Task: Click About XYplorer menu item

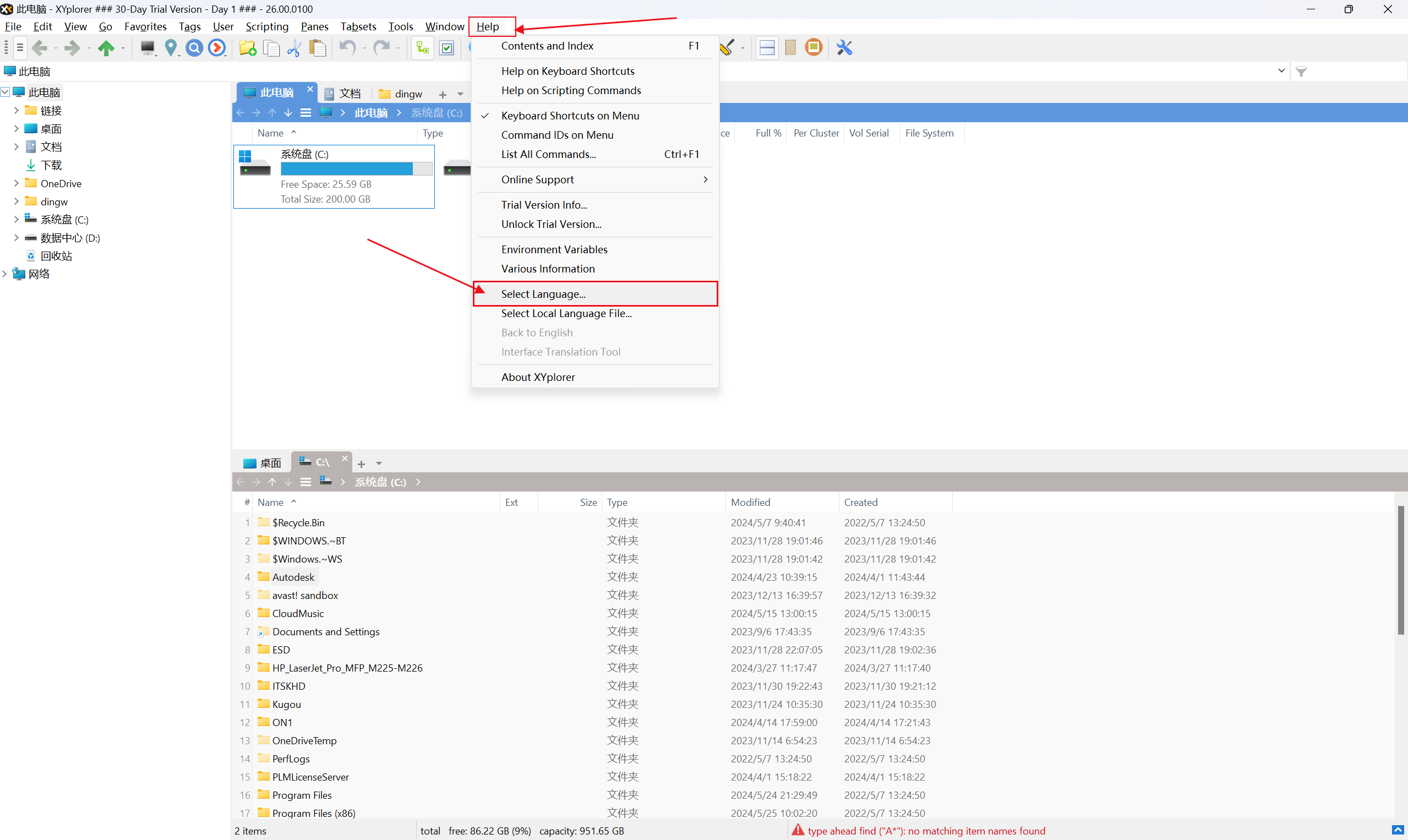Action: pyautogui.click(x=538, y=377)
